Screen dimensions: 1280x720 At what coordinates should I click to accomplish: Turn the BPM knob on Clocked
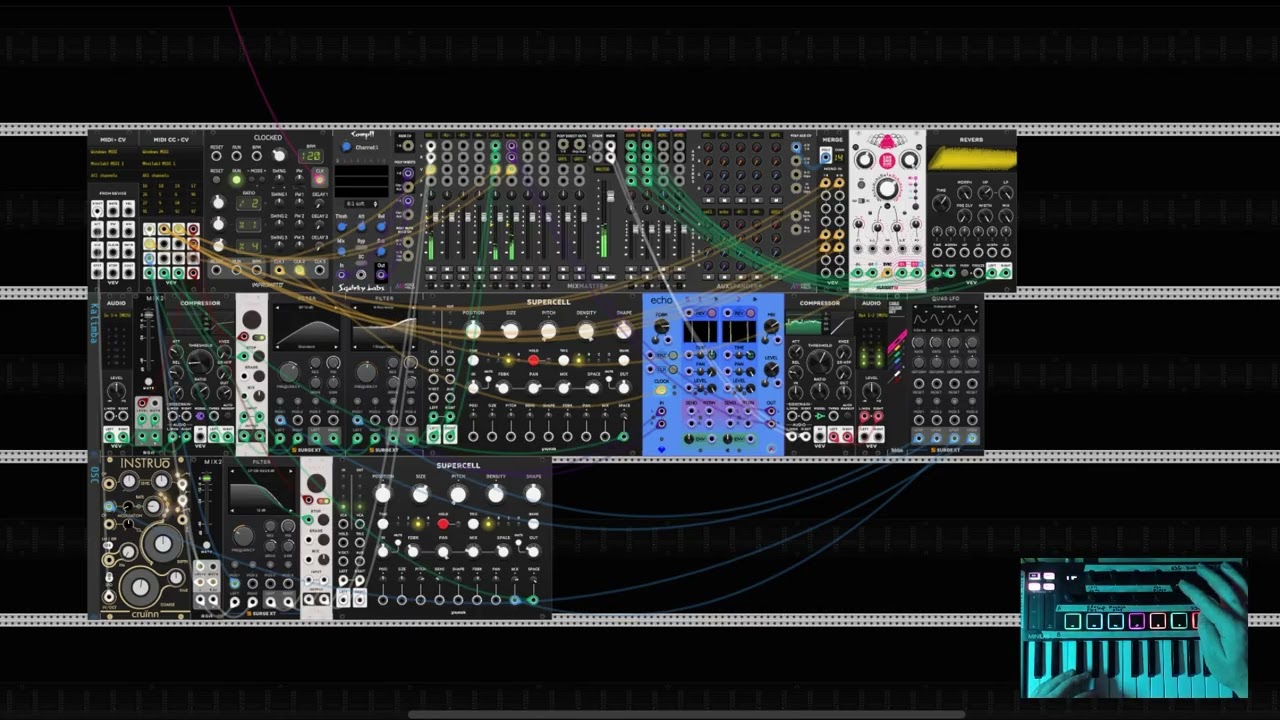279,155
